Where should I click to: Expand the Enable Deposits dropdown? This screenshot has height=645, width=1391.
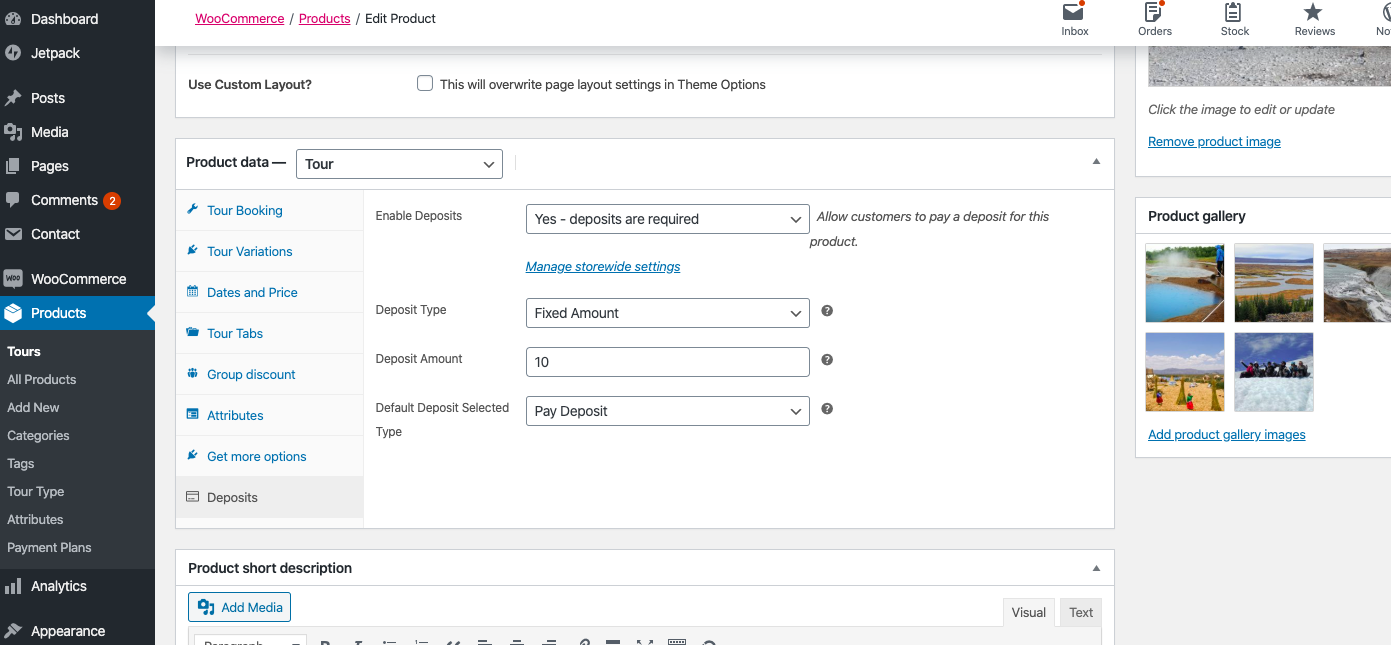[667, 219]
